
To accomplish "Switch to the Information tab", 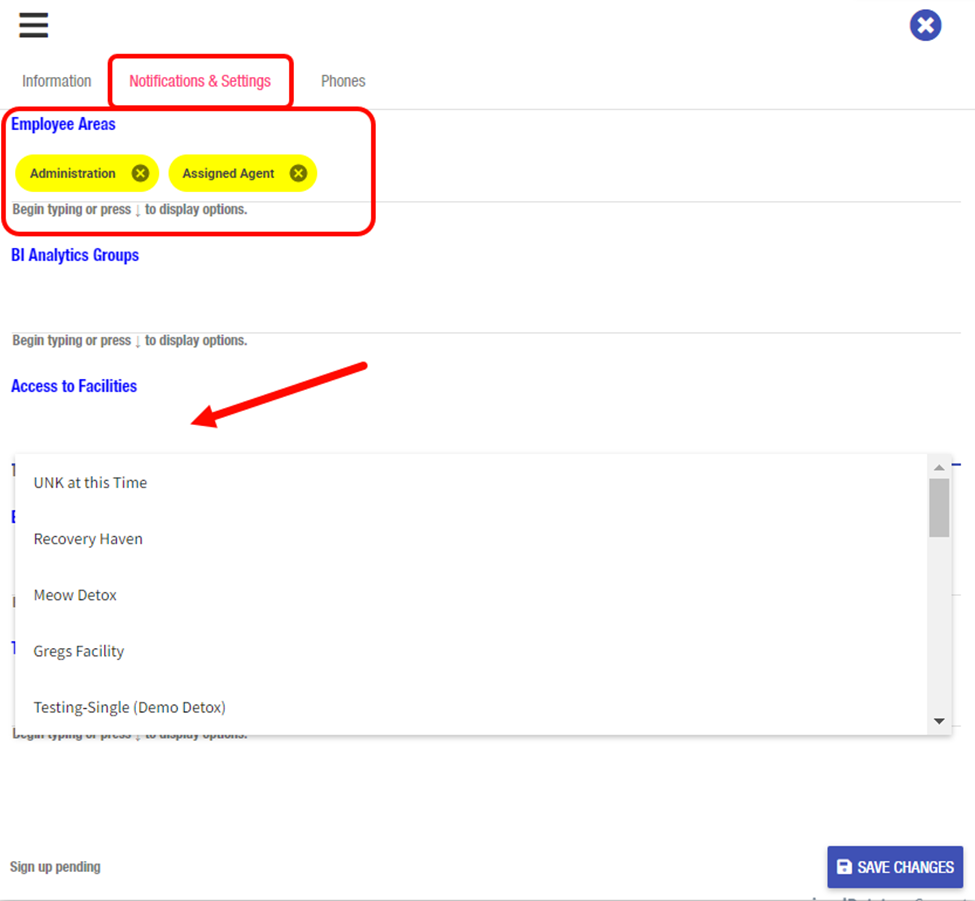I will click(57, 81).
